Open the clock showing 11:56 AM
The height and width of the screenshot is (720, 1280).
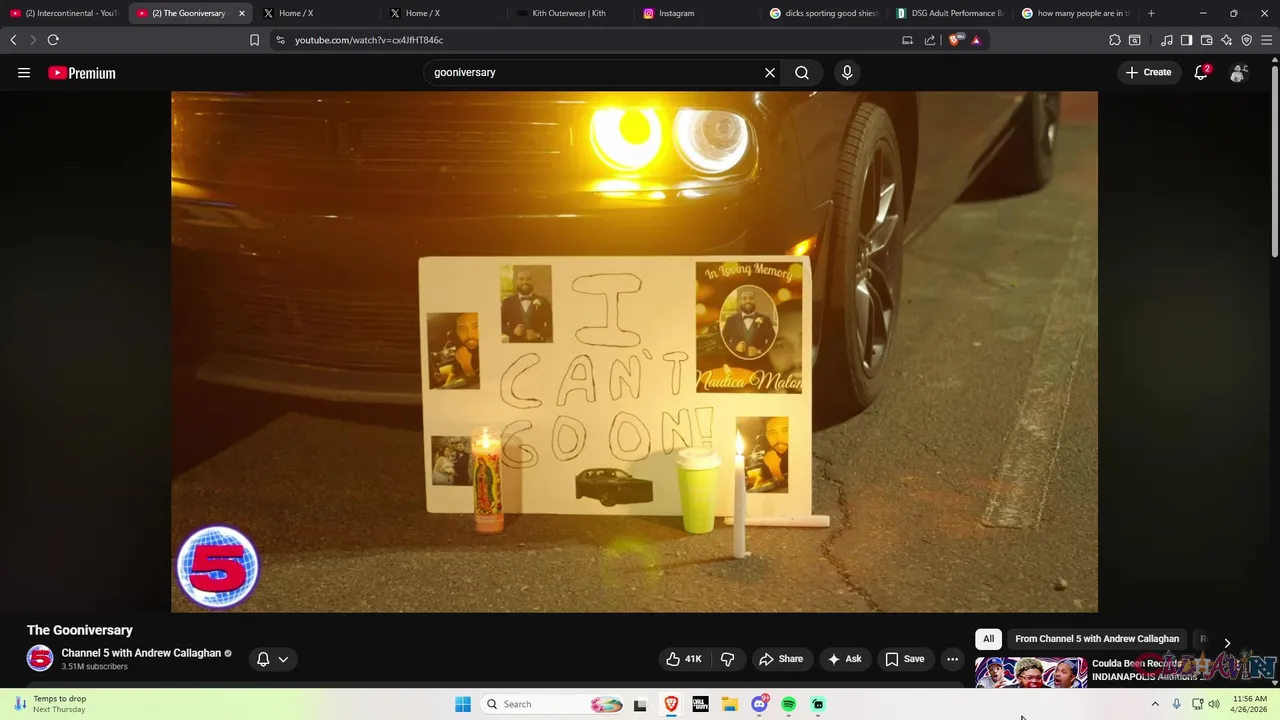point(1250,704)
